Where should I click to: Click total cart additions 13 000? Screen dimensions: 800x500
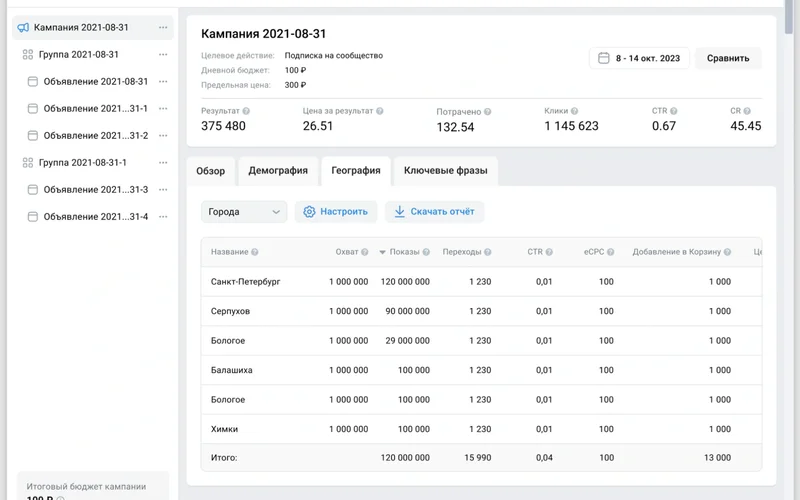click(x=717, y=458)
